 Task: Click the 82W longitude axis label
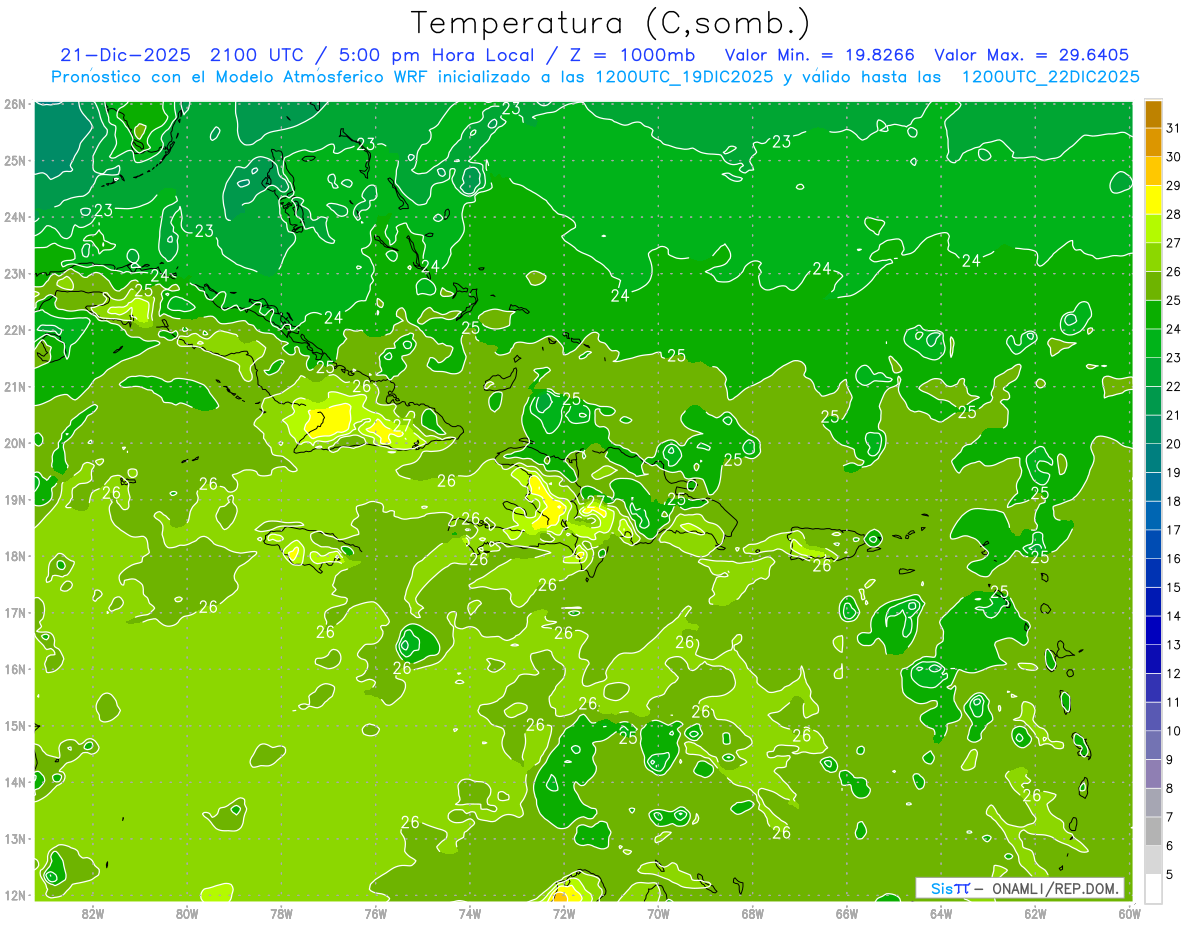[x=93, y=913]
